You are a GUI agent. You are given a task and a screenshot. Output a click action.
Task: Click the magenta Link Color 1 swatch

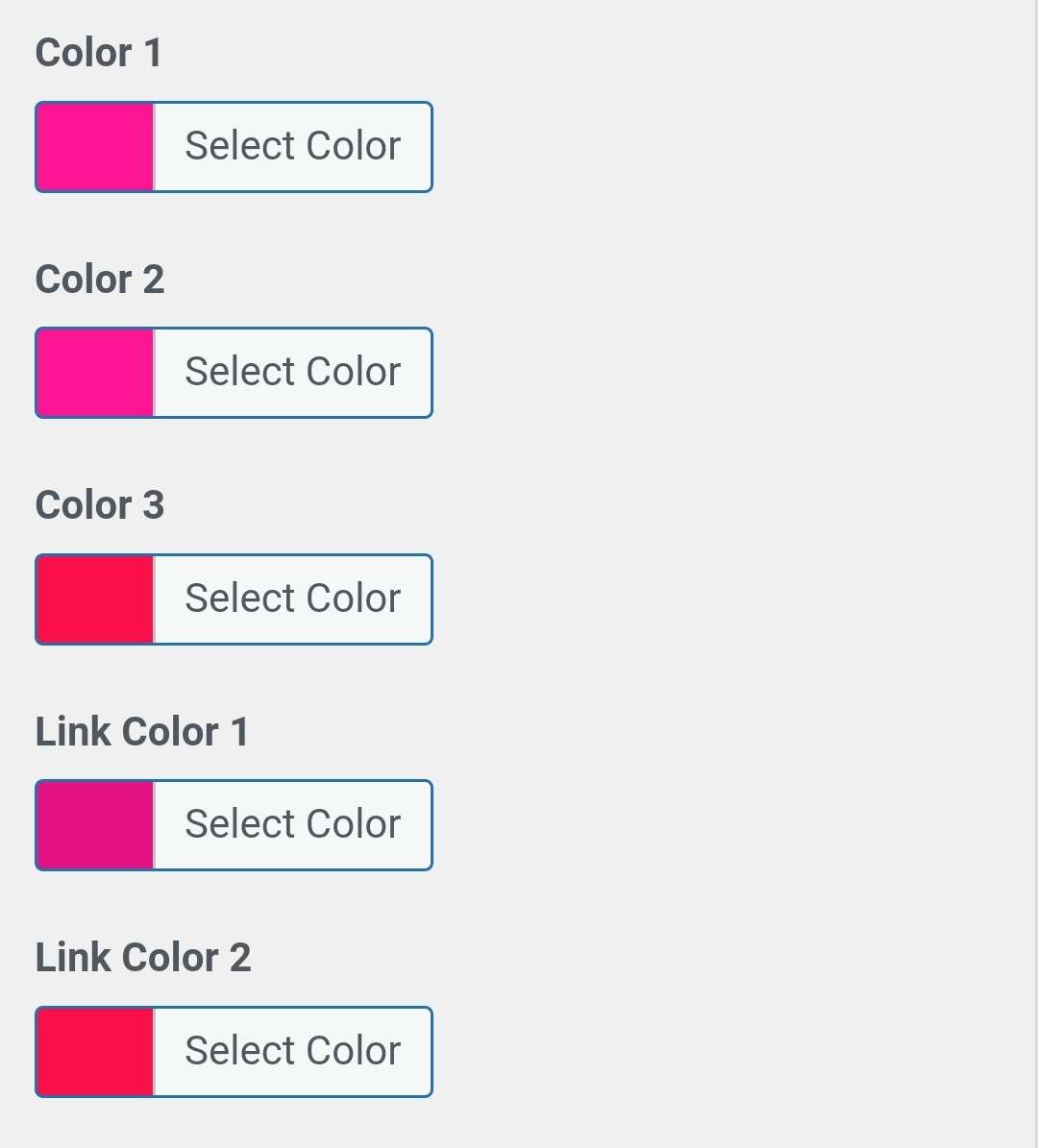(x=94, y=825)
